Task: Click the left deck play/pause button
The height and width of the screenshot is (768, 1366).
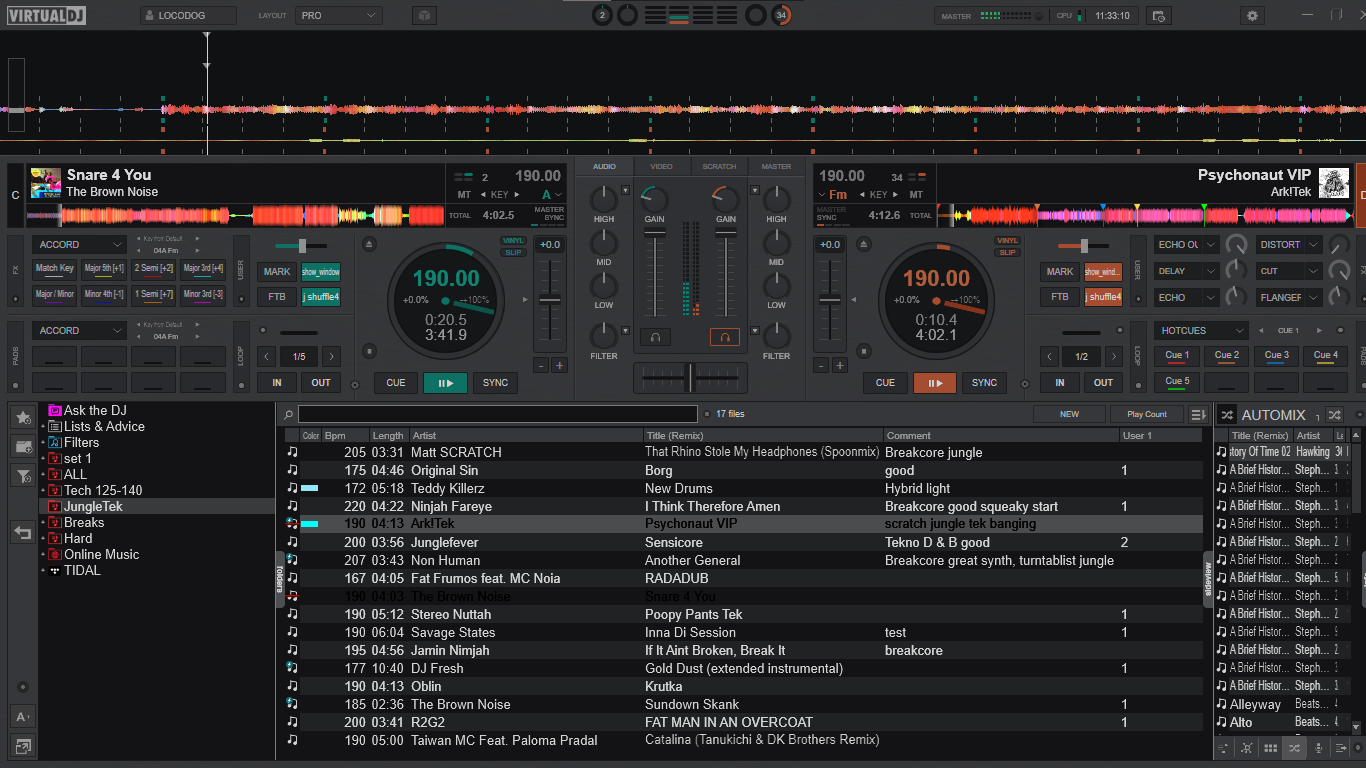Action: coord(445,382)
